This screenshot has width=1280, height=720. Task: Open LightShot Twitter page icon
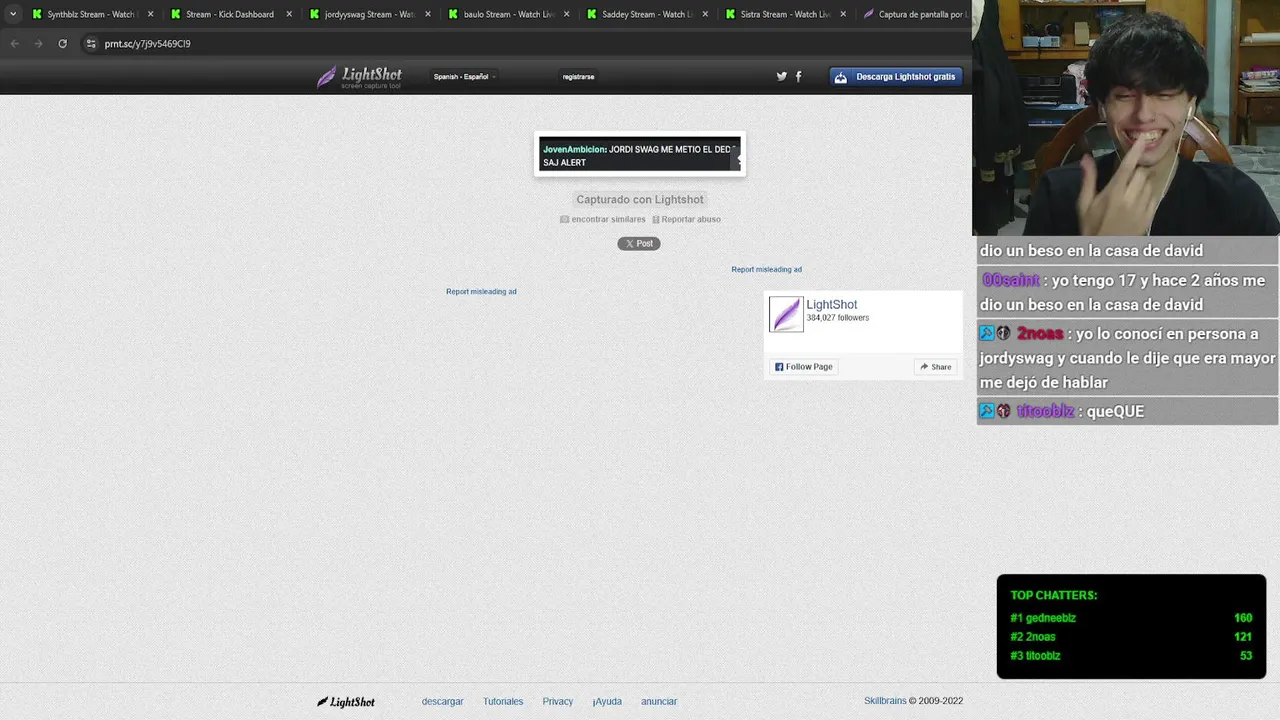(782, 76)
